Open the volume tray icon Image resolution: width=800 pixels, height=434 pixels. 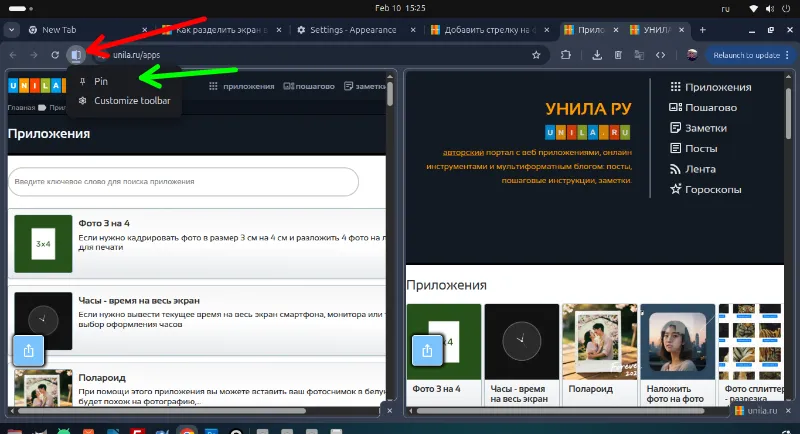(770, 9)
